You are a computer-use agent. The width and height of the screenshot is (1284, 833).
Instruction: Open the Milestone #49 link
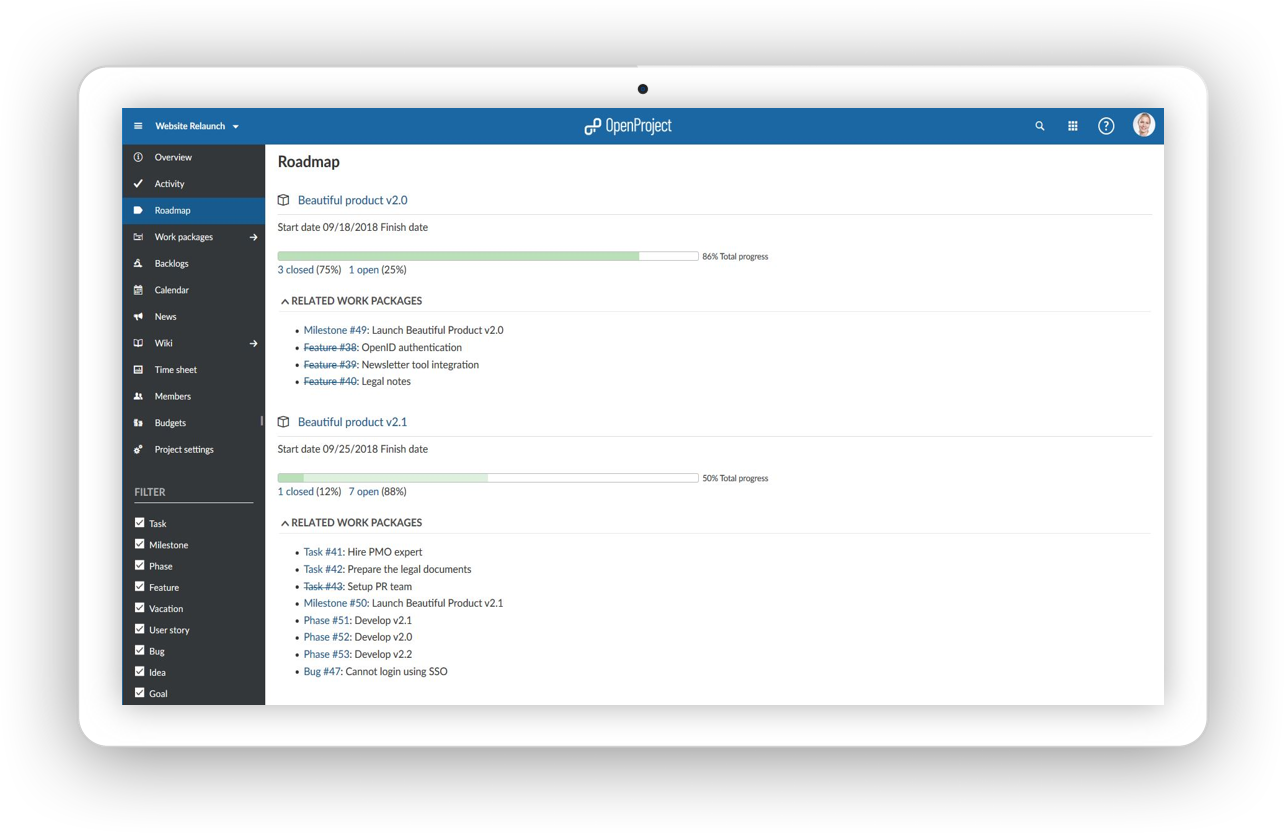coord(336,330)
